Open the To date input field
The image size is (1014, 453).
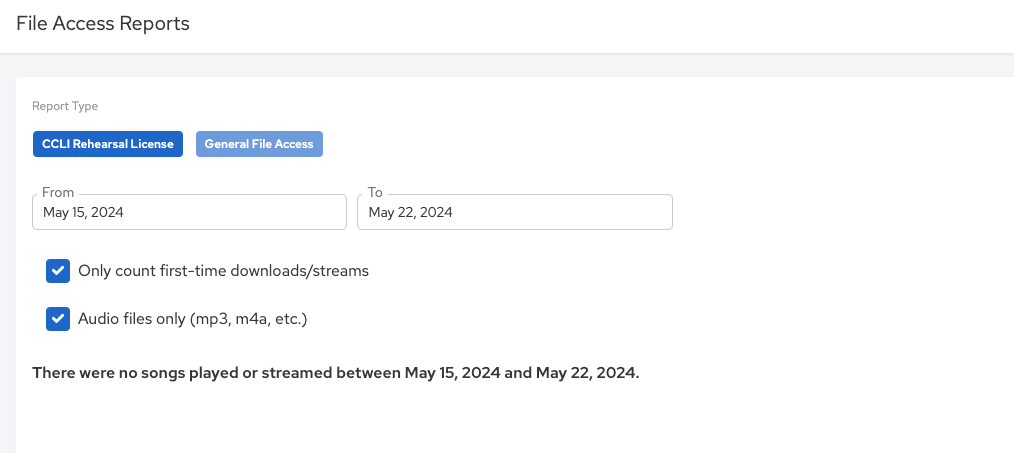click(x=514, y=212)
